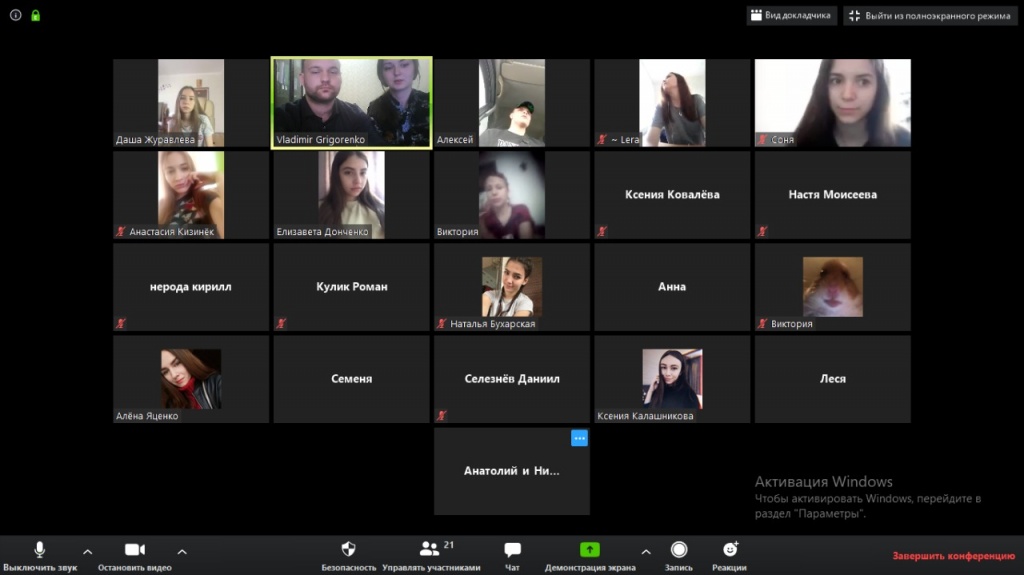This screenshot has height=575, width=1024.
Task: Open blue more options button on Анатолий tile
Action: click(579, 438)
